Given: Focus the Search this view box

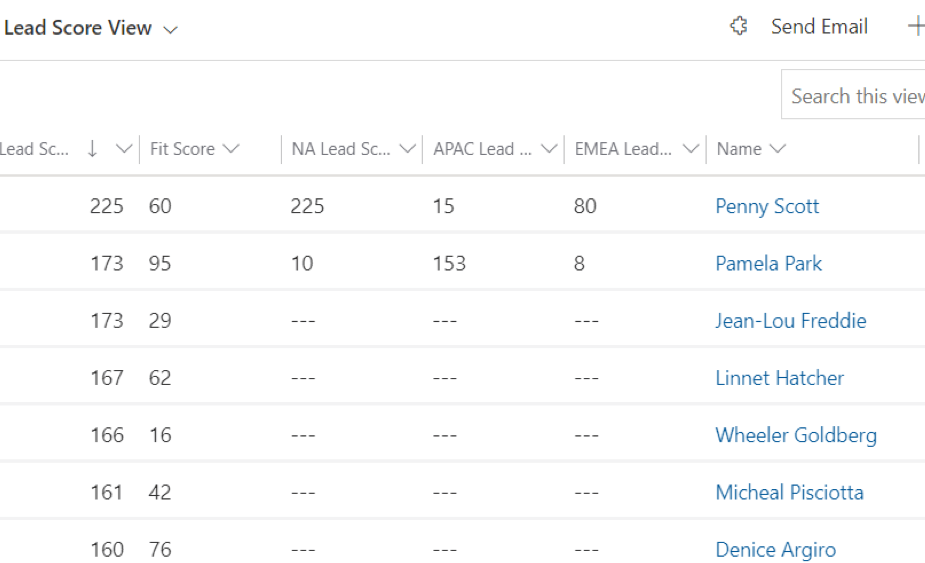Looking at the screenshot, I should point(856,96).
